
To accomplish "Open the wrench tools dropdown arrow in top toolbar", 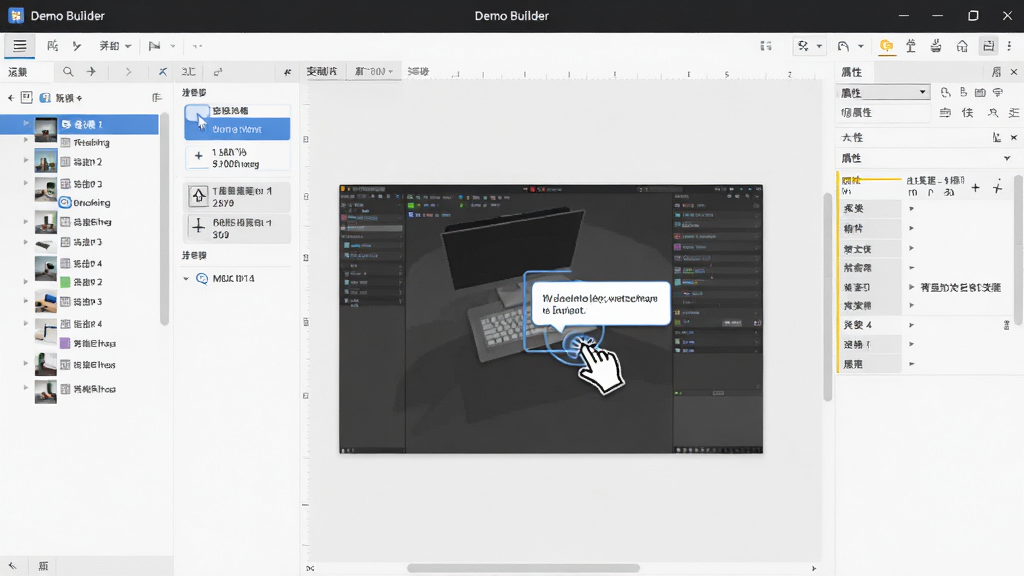I will (x=819, y=46).
